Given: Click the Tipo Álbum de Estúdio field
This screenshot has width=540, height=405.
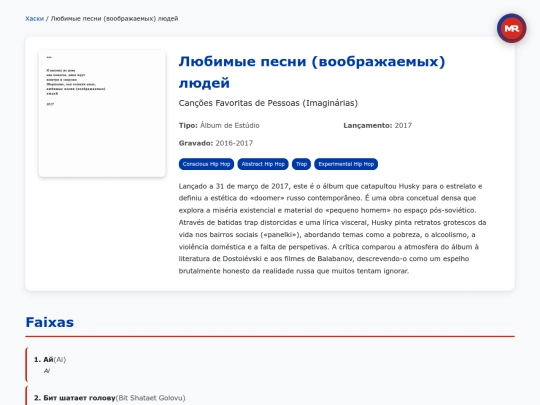Looking at the screenshot, I should pyautogui.click(x=219, y=125).
